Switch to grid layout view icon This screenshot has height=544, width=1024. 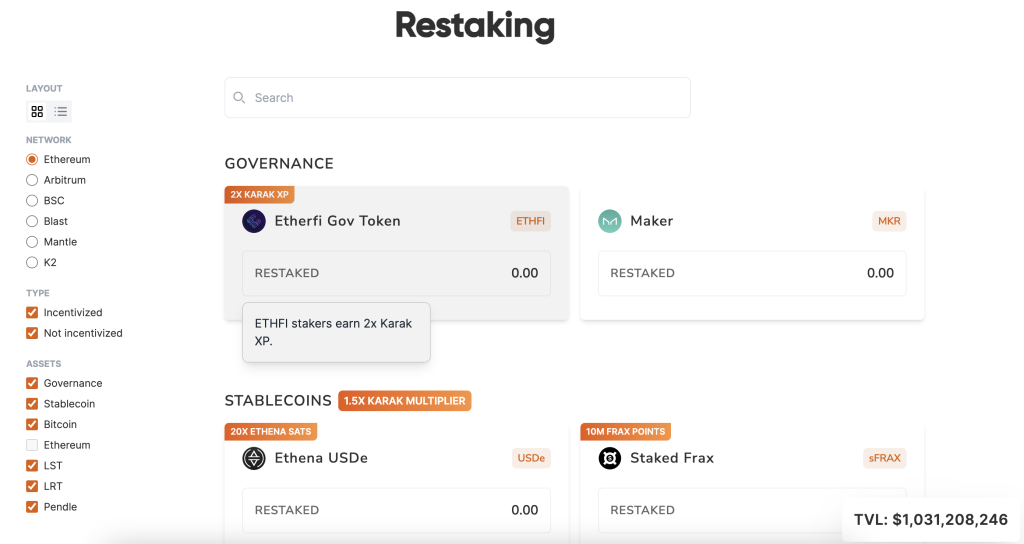tap(37, 112)
